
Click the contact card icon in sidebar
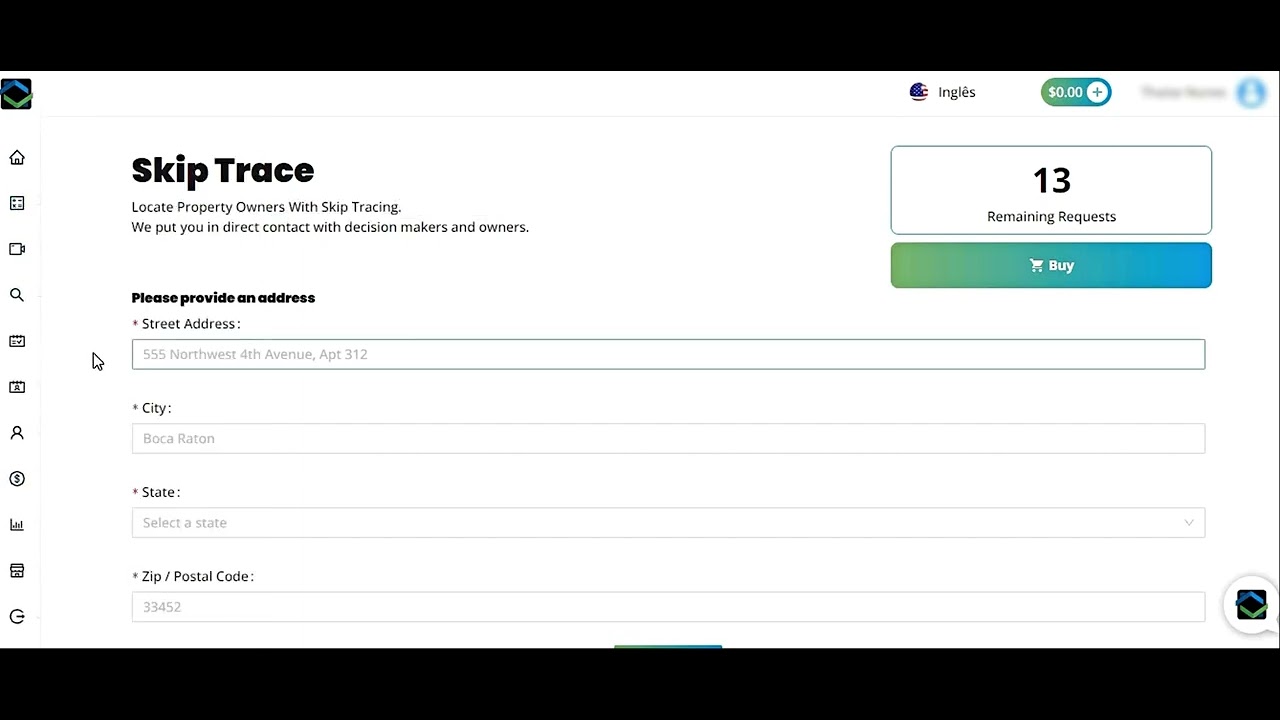(17, 387)
